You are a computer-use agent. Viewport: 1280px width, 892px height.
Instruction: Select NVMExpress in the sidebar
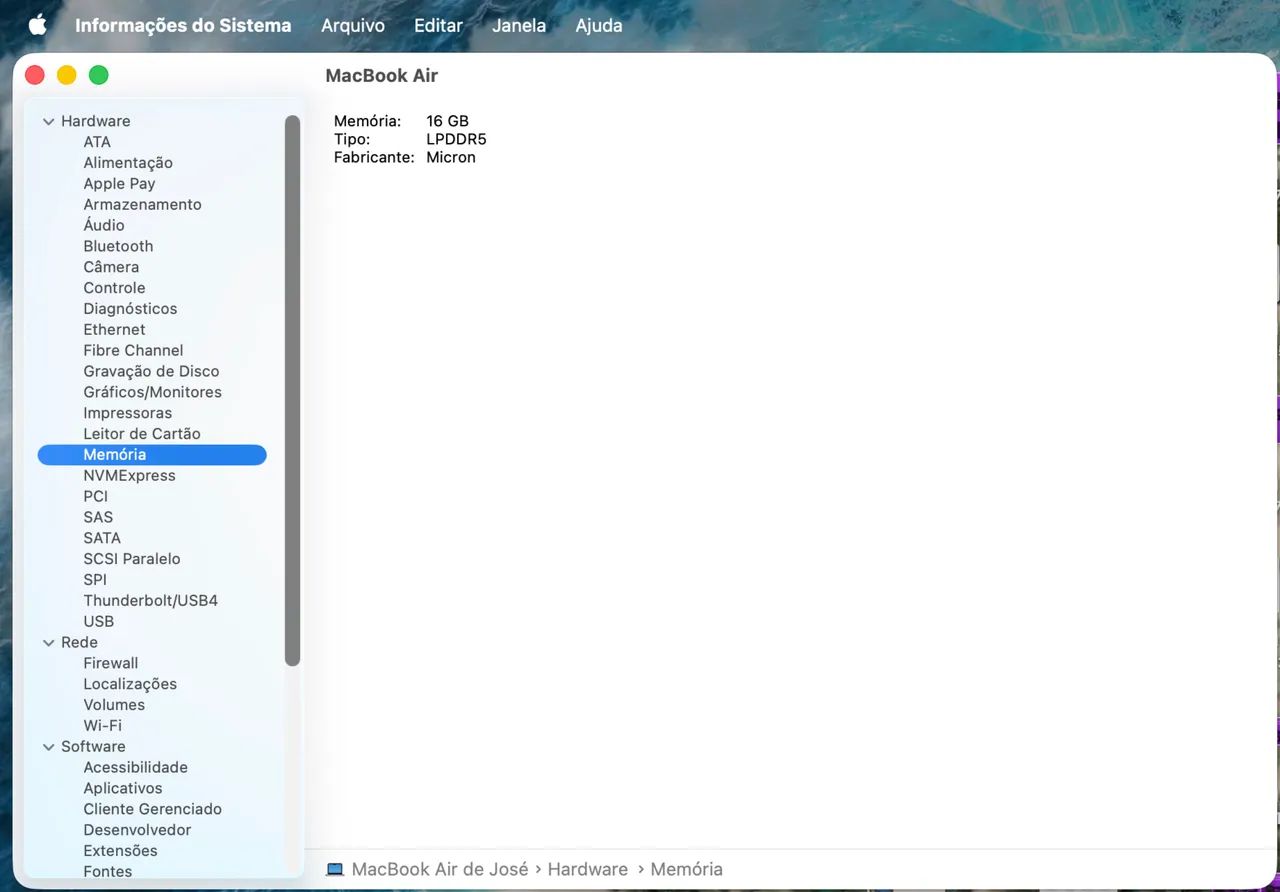click(129, 476)
